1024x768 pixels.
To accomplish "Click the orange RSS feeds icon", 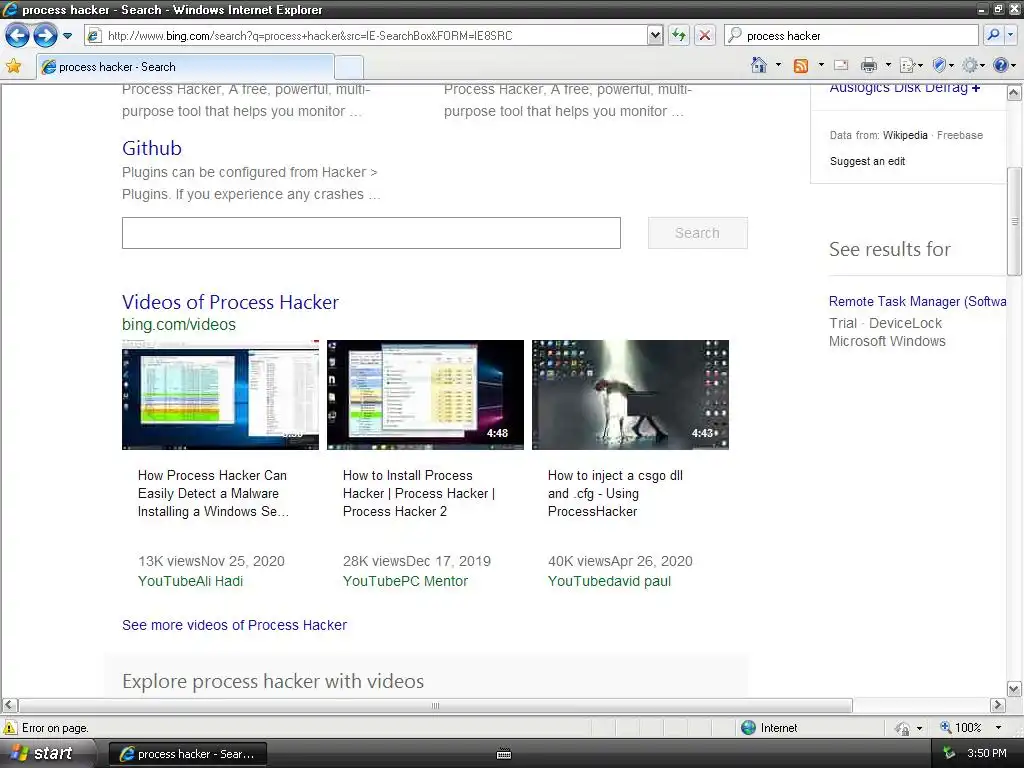I will pyautogui.click(x=801, y=65).
